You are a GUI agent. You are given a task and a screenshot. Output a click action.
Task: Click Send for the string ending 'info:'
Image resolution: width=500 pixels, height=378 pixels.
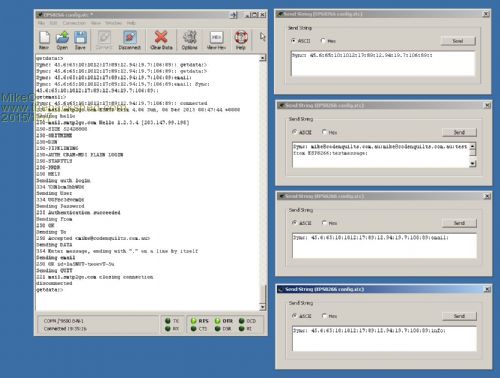pos(459,316)
